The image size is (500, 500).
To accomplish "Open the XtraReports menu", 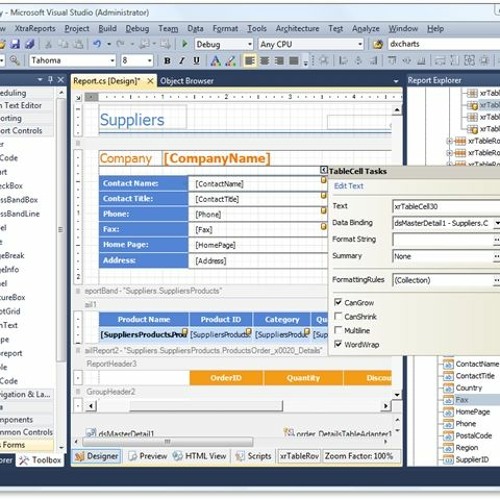I will point(35,29).
